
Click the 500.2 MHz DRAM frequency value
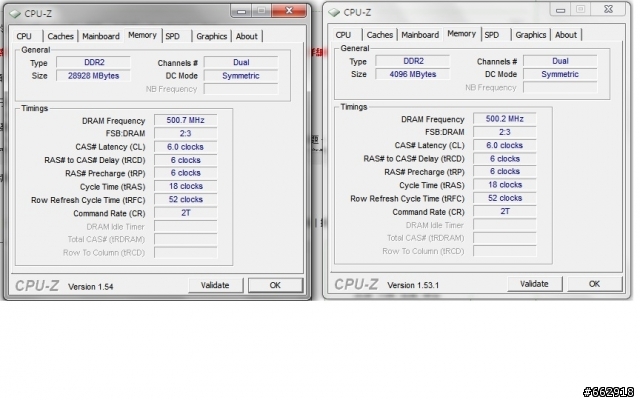coord(505,119)
